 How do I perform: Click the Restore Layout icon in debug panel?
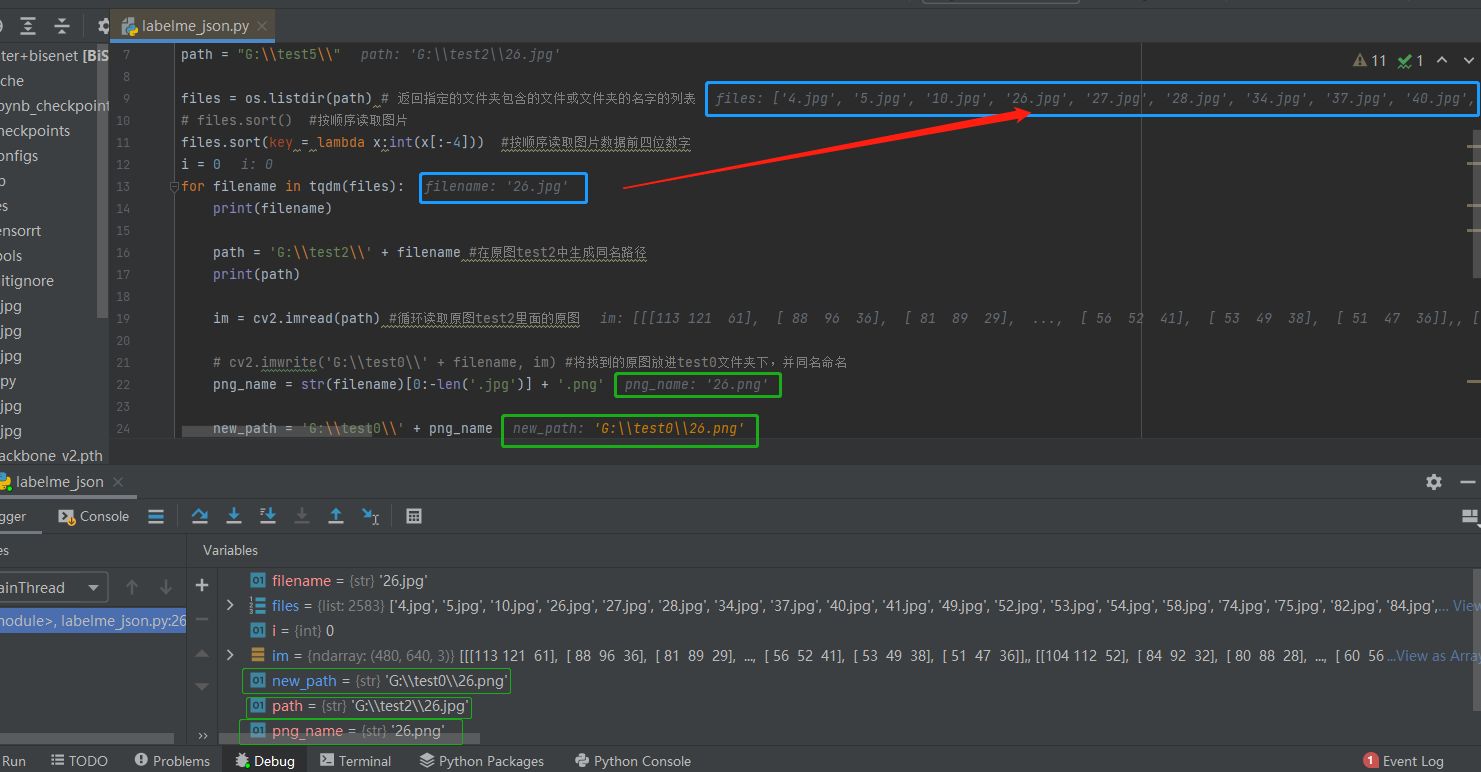(1470, 517)
